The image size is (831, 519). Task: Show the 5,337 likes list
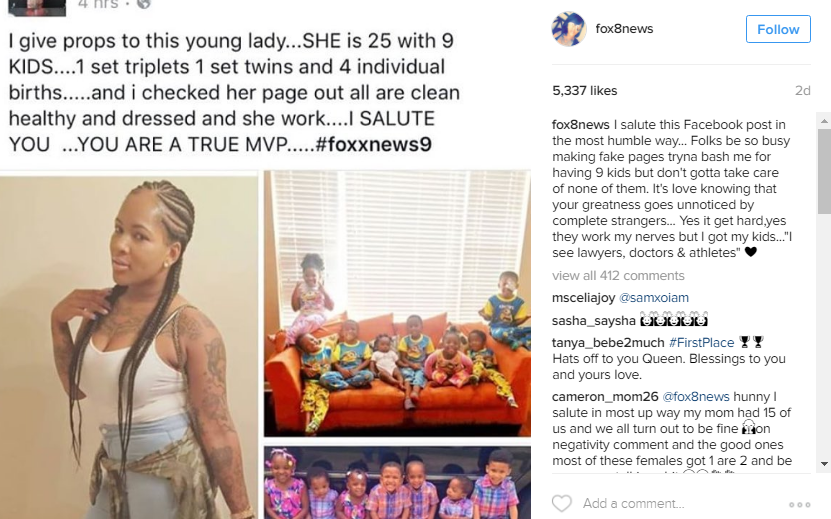coord(585,91)
